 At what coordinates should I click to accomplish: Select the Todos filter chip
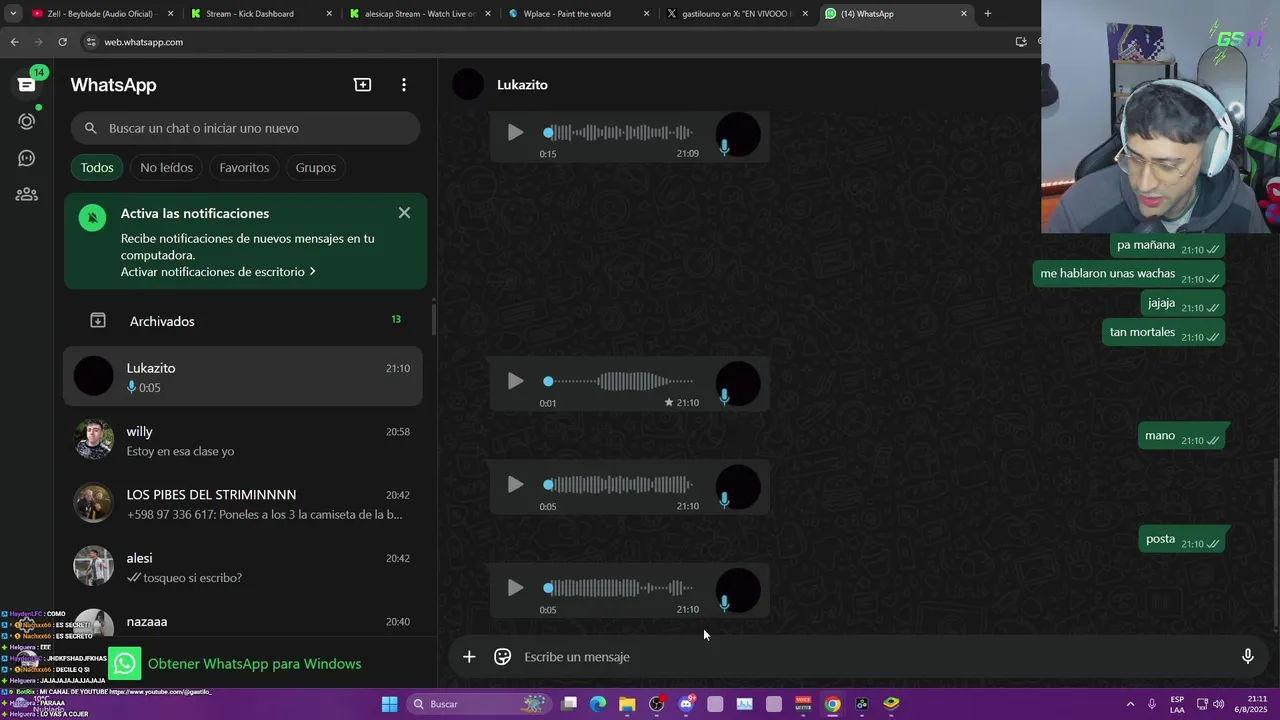pos(97,167)
